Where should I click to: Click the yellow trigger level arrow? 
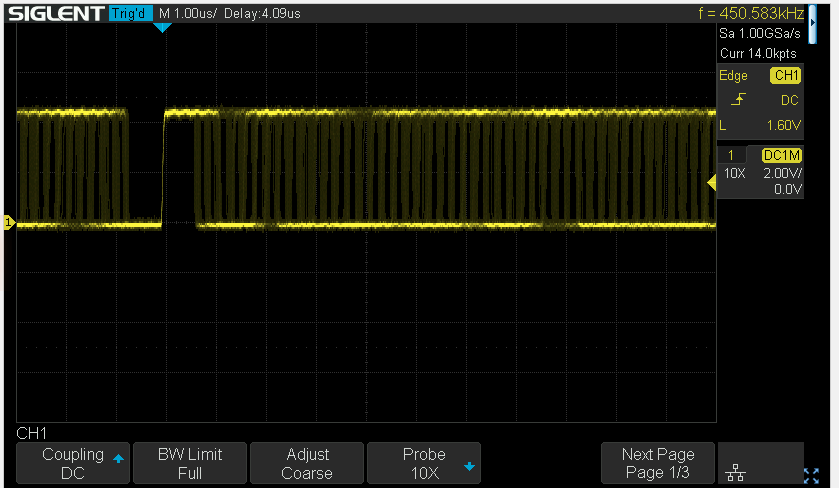point(712,182)
